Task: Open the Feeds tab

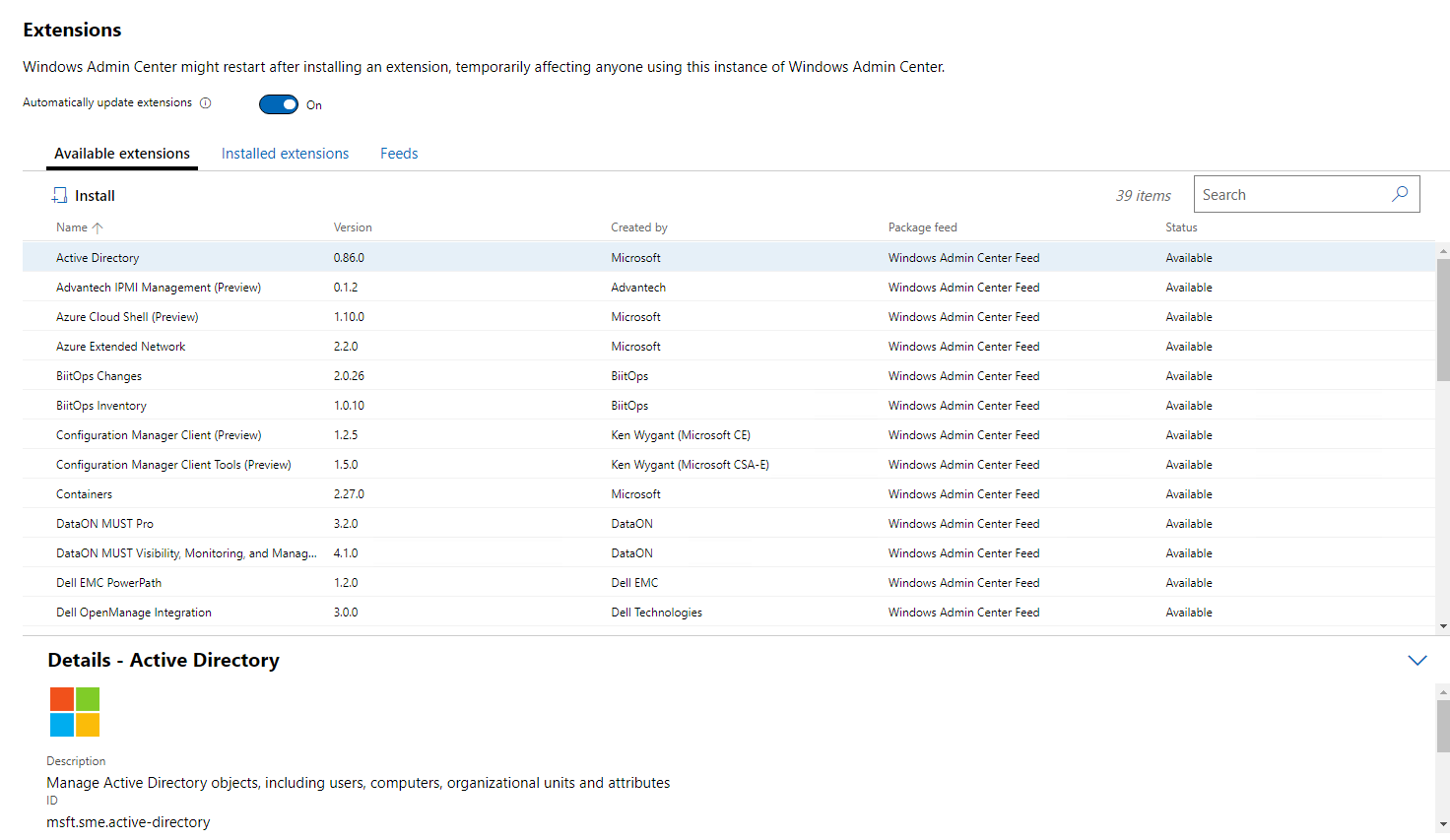Action: click(x=398, y=153)
